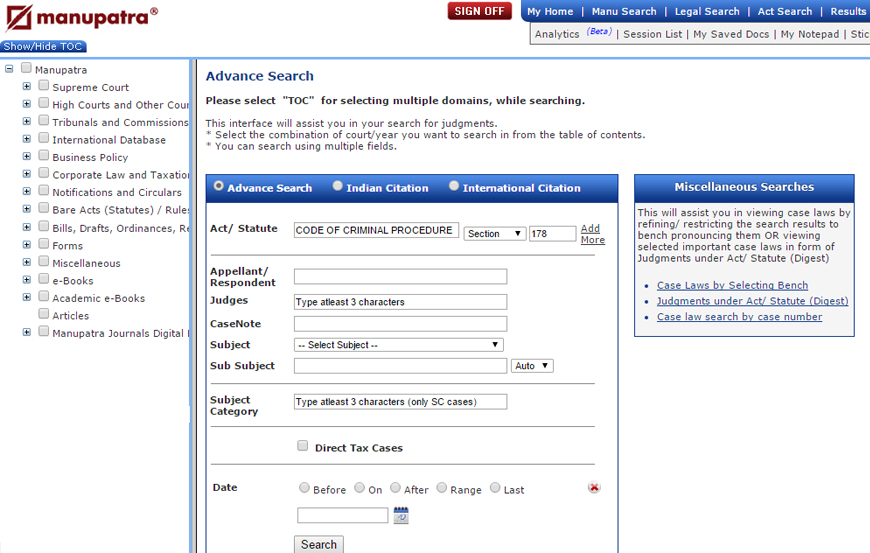Viewport: 870px width, 553px height.
Task: Open the Act Search menu
Action: pos(785,12)
